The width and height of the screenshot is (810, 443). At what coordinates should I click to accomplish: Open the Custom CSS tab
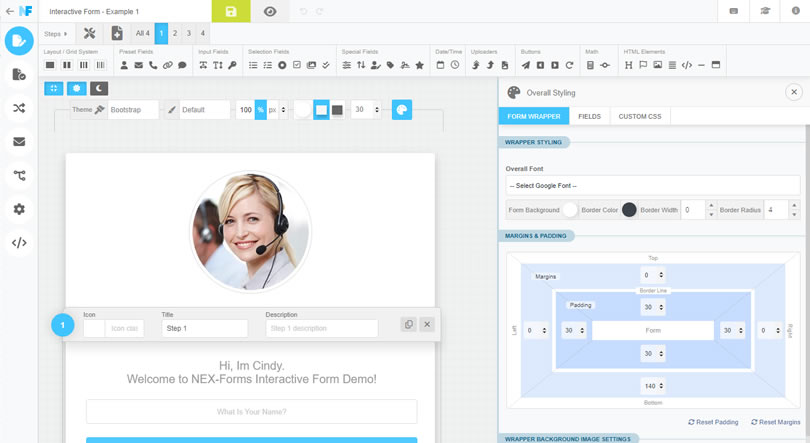(x=640, y=116)
